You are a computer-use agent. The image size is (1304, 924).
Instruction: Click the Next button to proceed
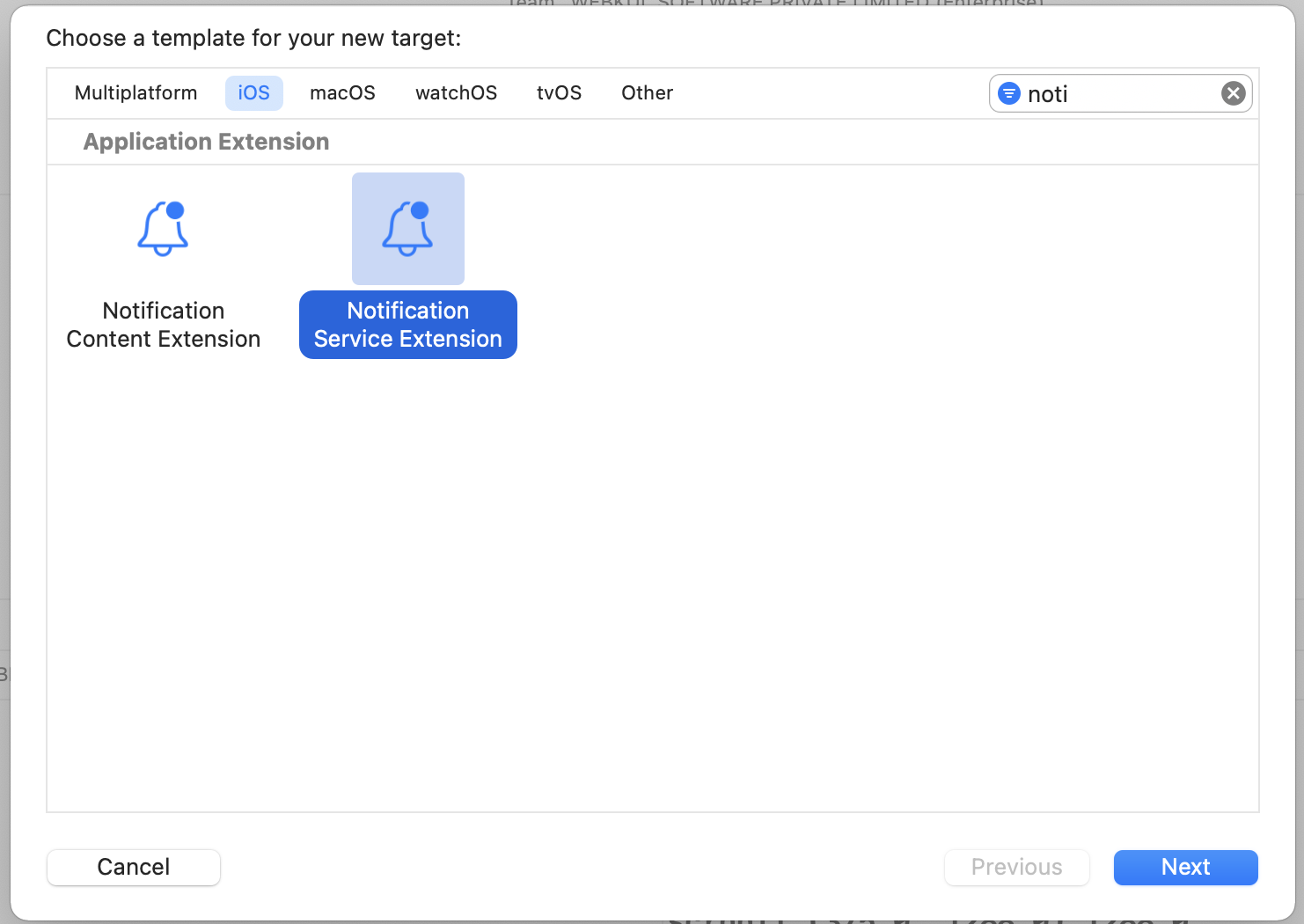1185,867
